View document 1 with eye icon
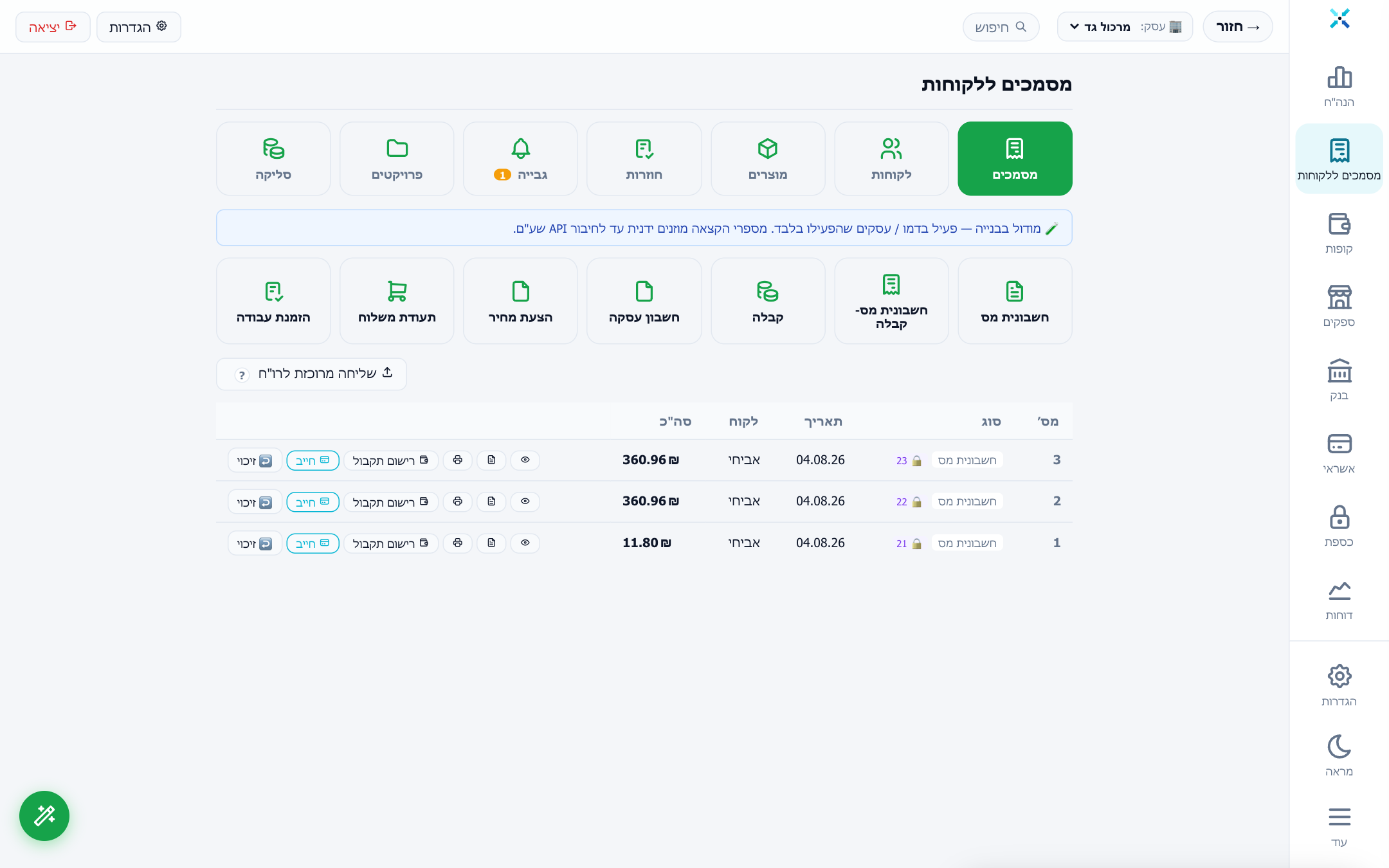 click(525, 543)
